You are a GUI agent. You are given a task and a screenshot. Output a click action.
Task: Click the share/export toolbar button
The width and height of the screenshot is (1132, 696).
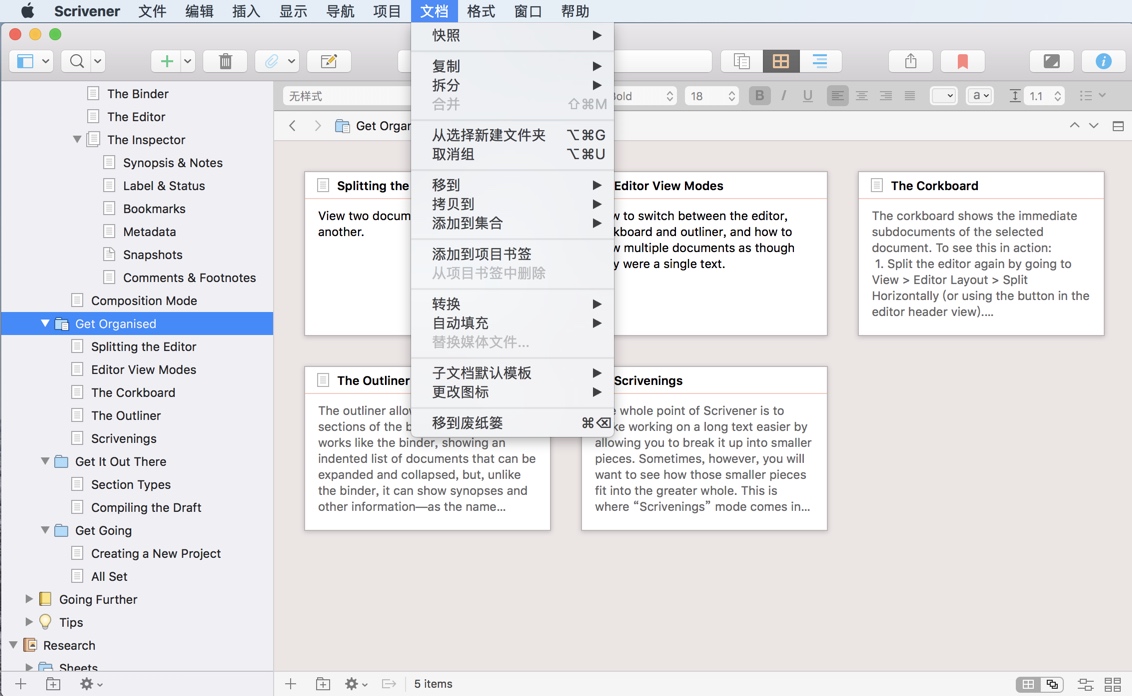(910, 61)
